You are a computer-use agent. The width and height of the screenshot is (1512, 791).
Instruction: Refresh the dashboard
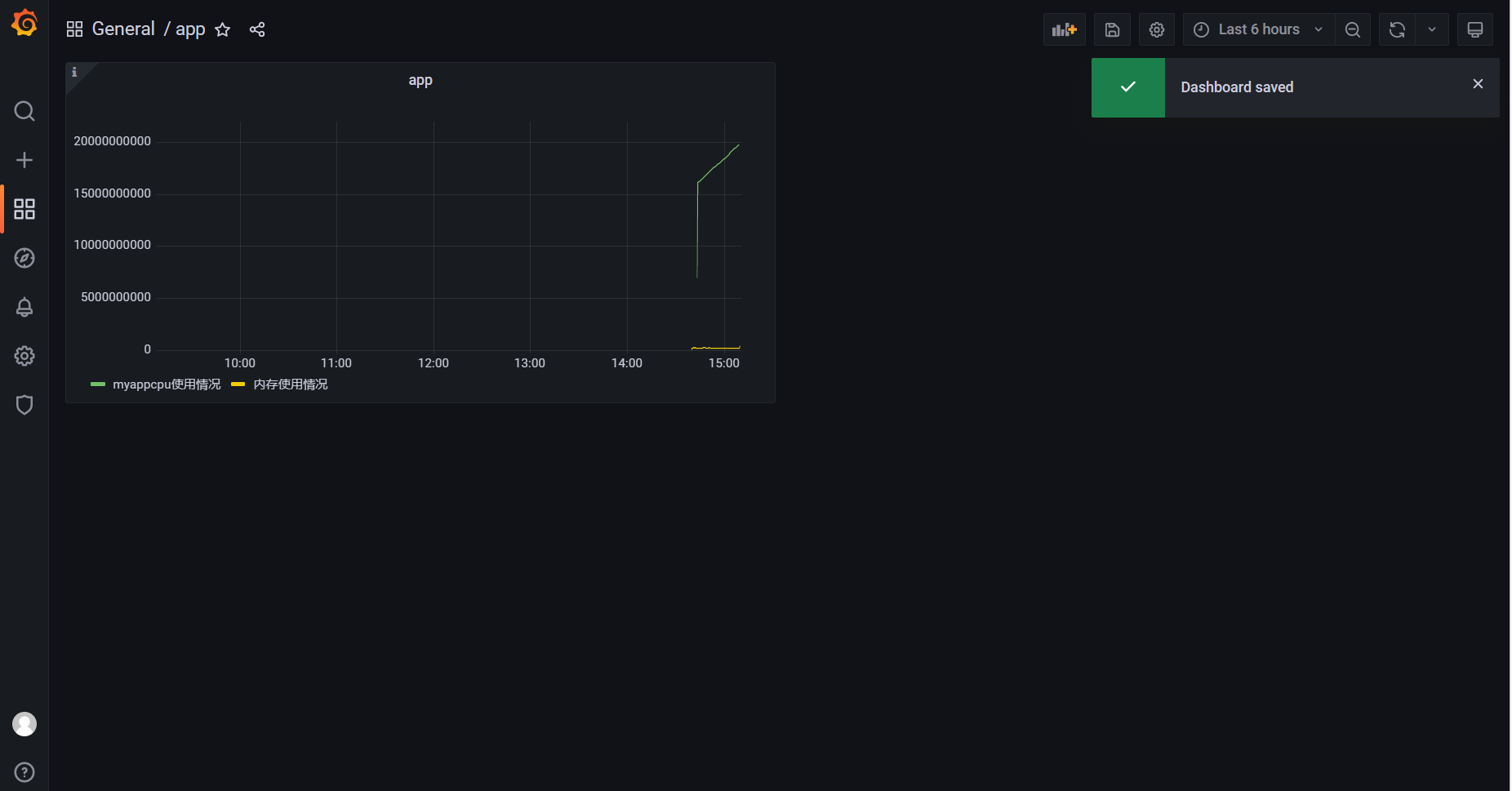tap(1397, 29)
